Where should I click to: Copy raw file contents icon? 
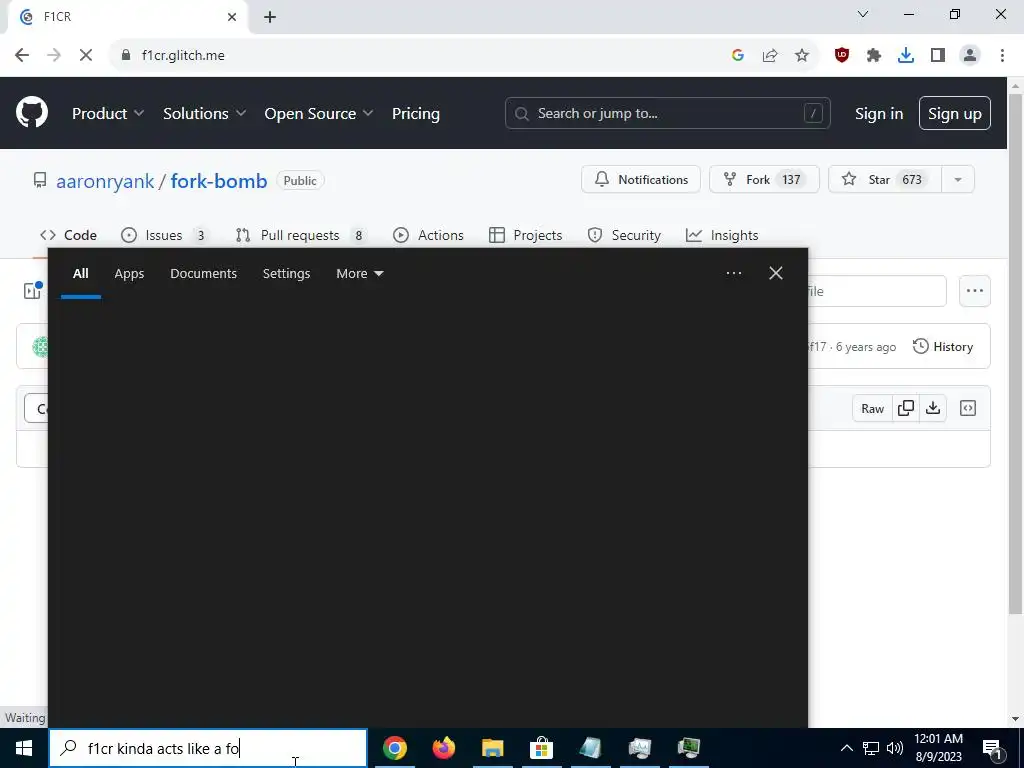pyautogui.click(x=906, y=408)
